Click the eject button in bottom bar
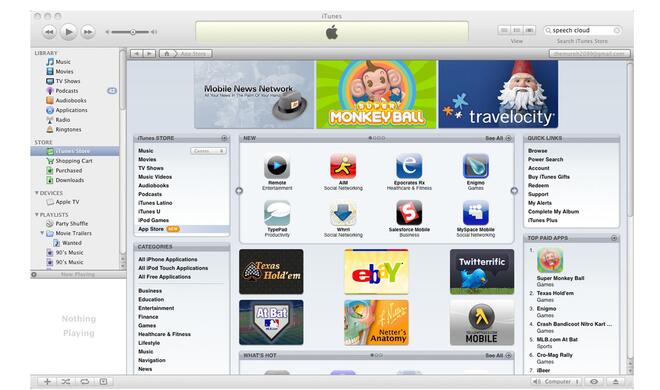 pyautogui.click(x=615, y=382)
